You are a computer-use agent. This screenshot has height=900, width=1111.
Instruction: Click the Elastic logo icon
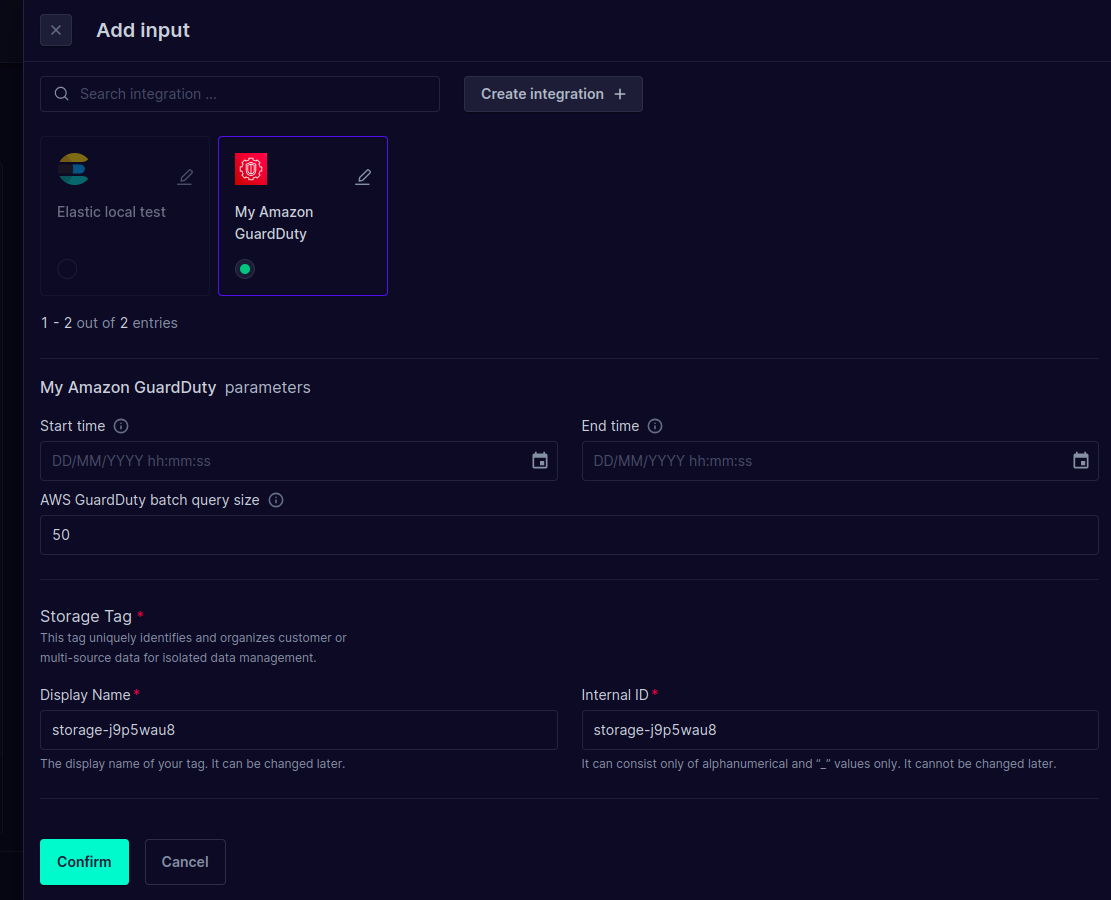click(x=74, y=169)
